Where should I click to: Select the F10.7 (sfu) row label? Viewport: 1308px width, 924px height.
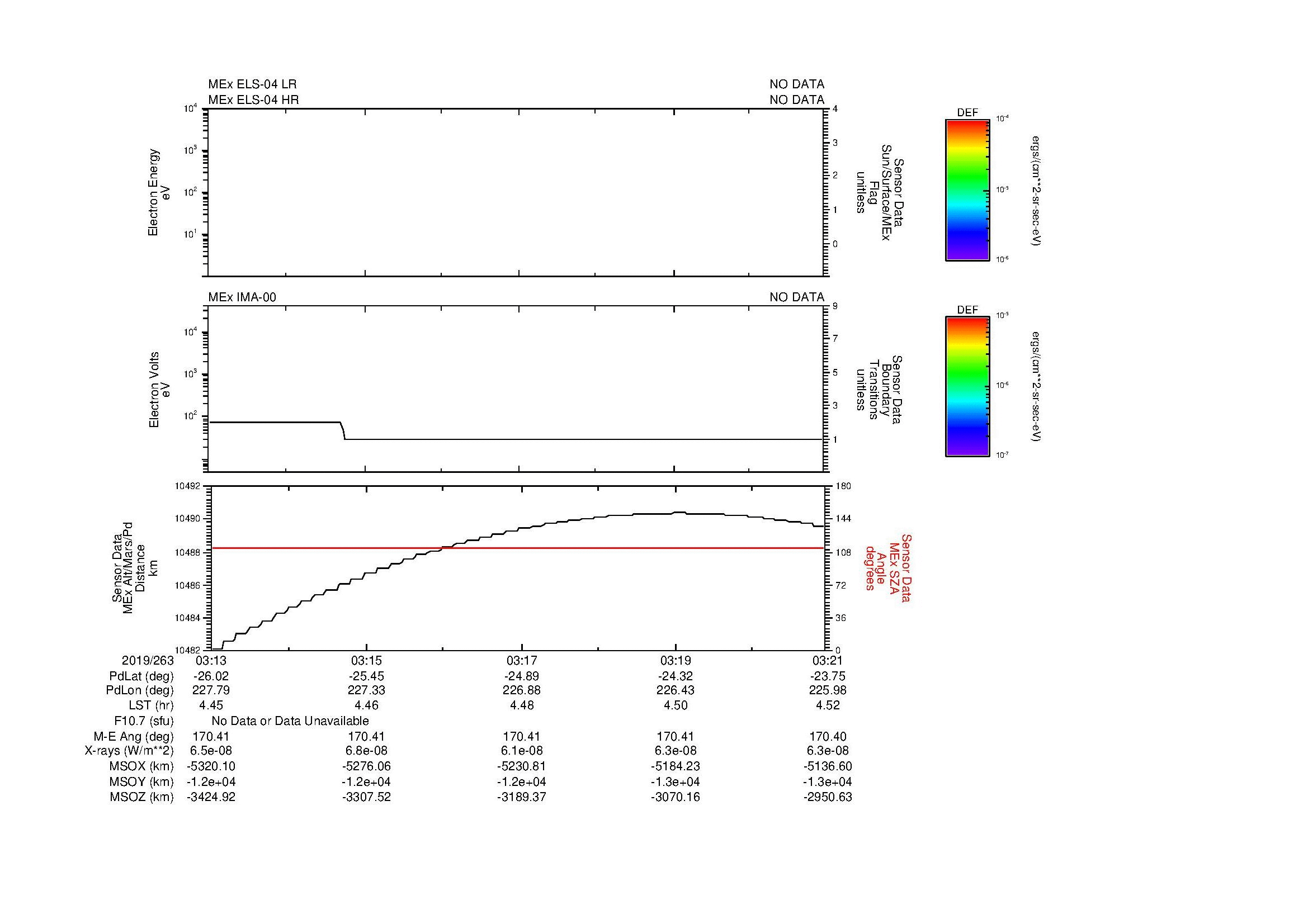pos(144,721)
